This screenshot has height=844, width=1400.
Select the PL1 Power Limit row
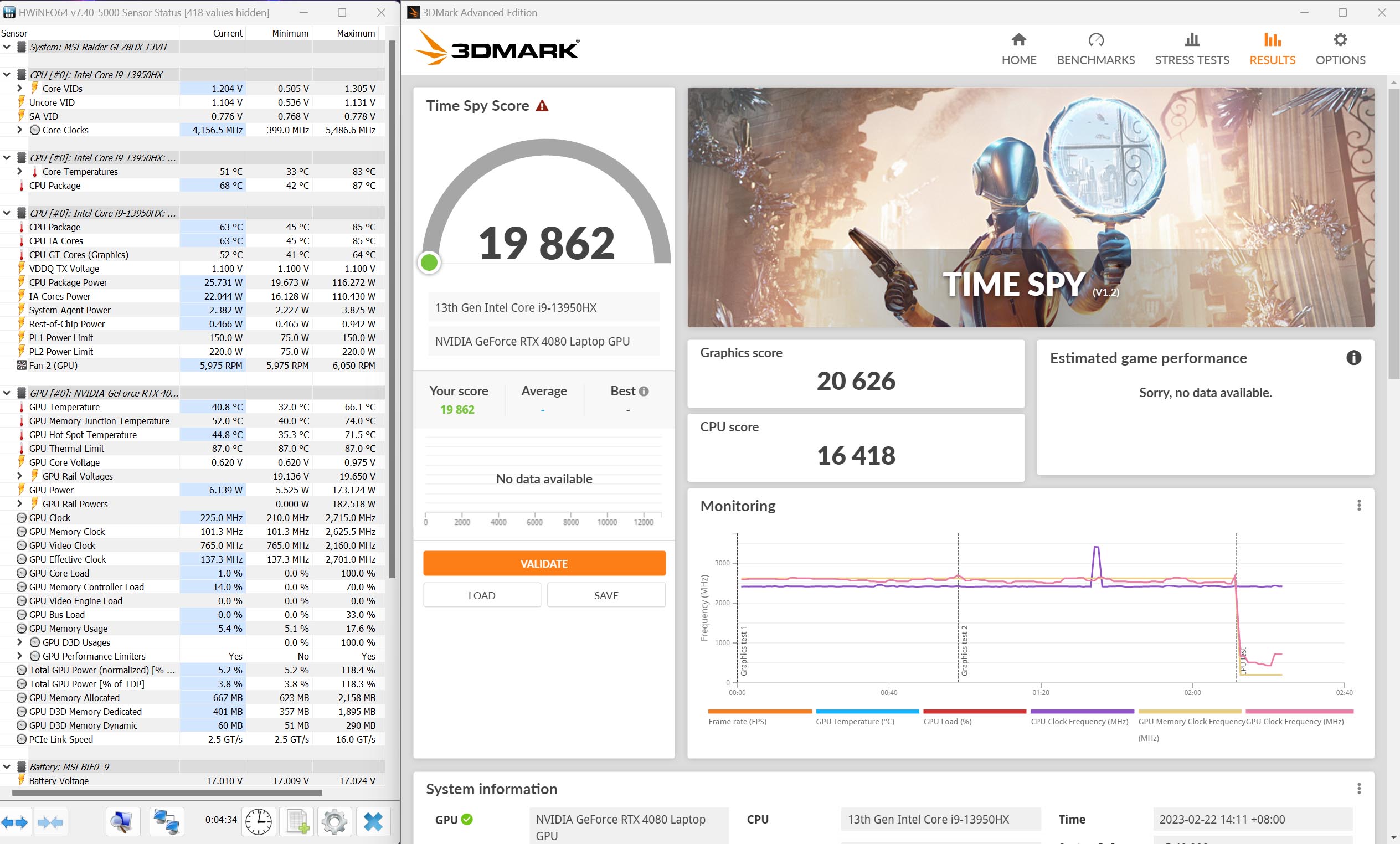click(192, 338)
